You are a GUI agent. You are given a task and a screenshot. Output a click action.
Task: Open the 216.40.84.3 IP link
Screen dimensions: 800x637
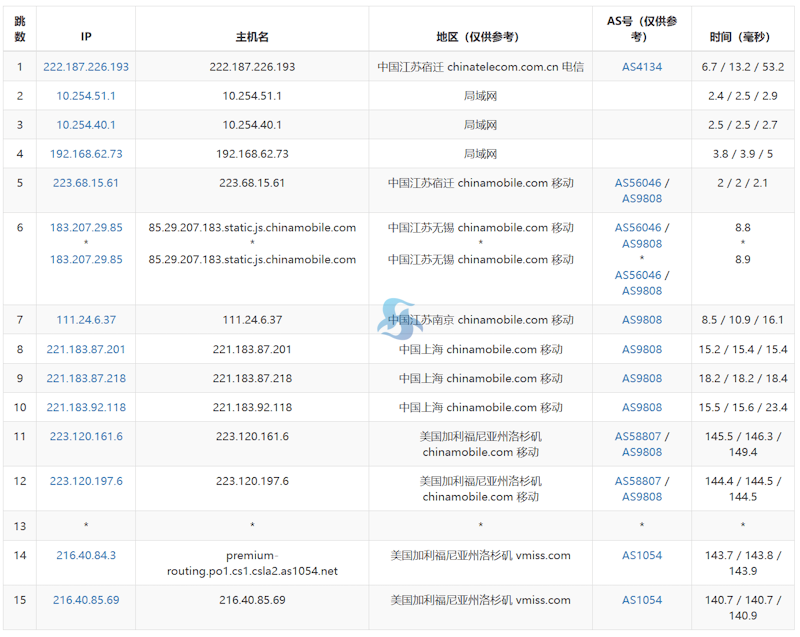click(x=86, y=555)
